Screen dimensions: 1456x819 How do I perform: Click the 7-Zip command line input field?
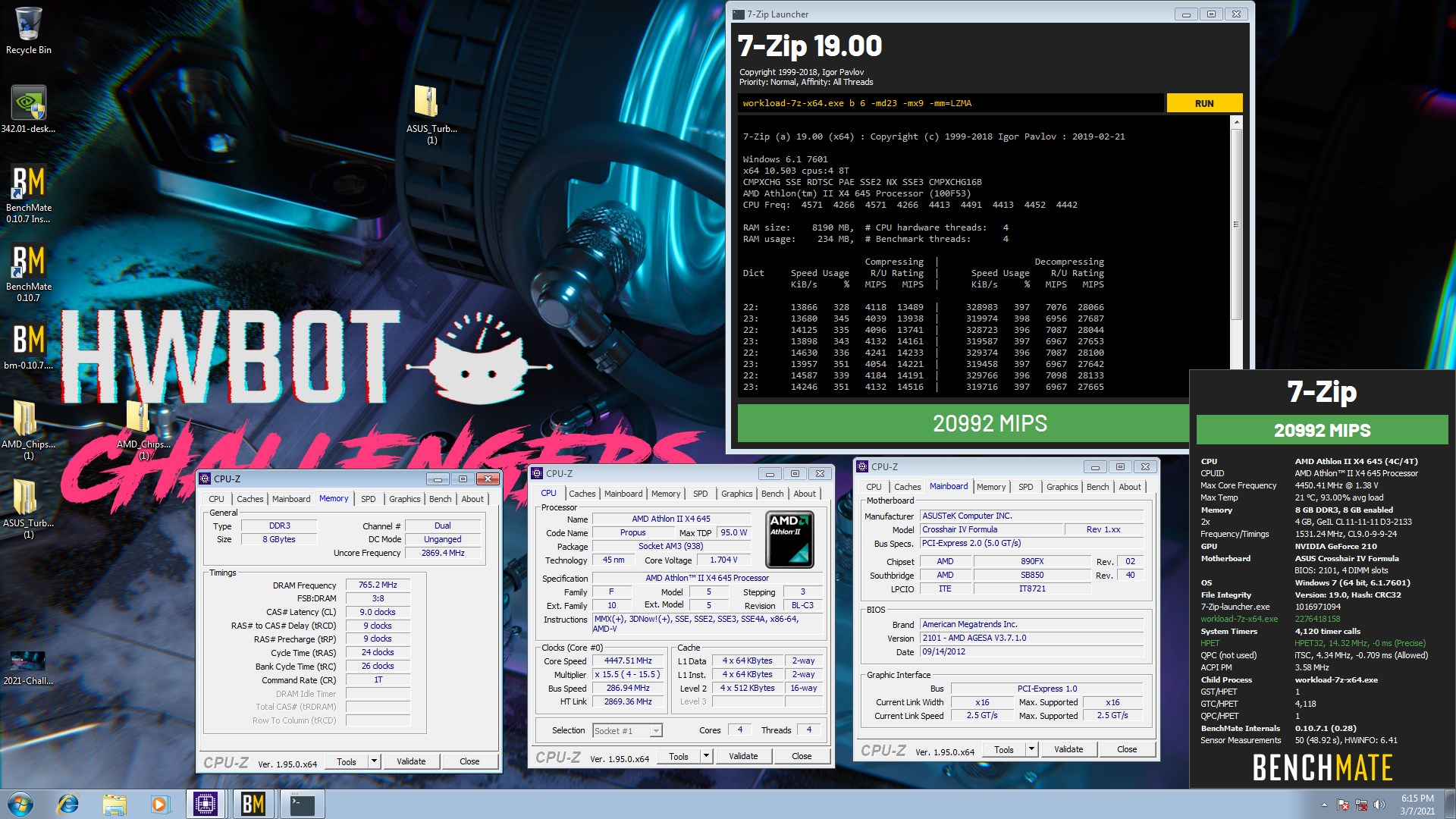951,103
